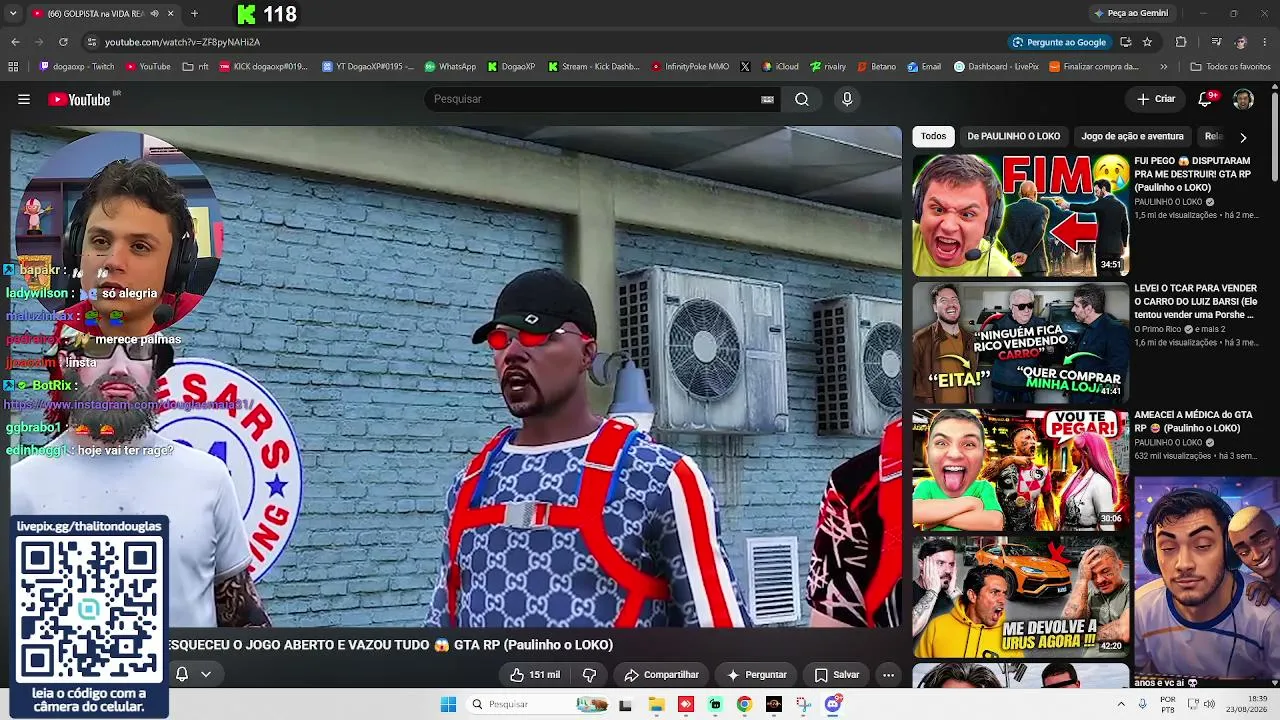Click the YouTube search magnifier button
The image size is (1280, 720).
pyautogui.click(x=802, y=99)
